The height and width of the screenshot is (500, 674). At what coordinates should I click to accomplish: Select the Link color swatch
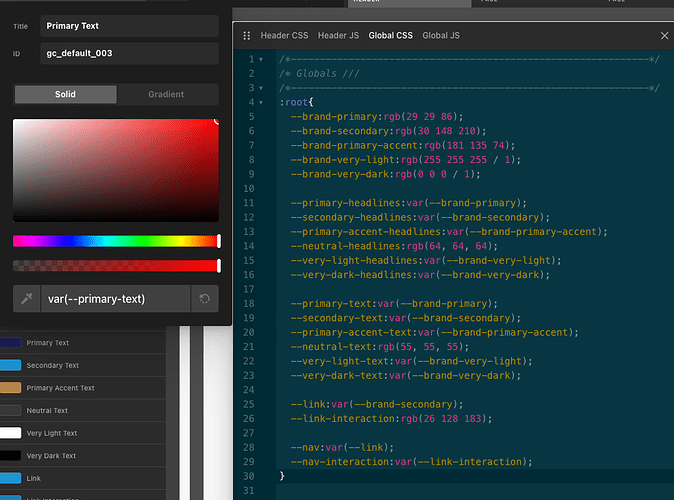click(x=10, y=478)
